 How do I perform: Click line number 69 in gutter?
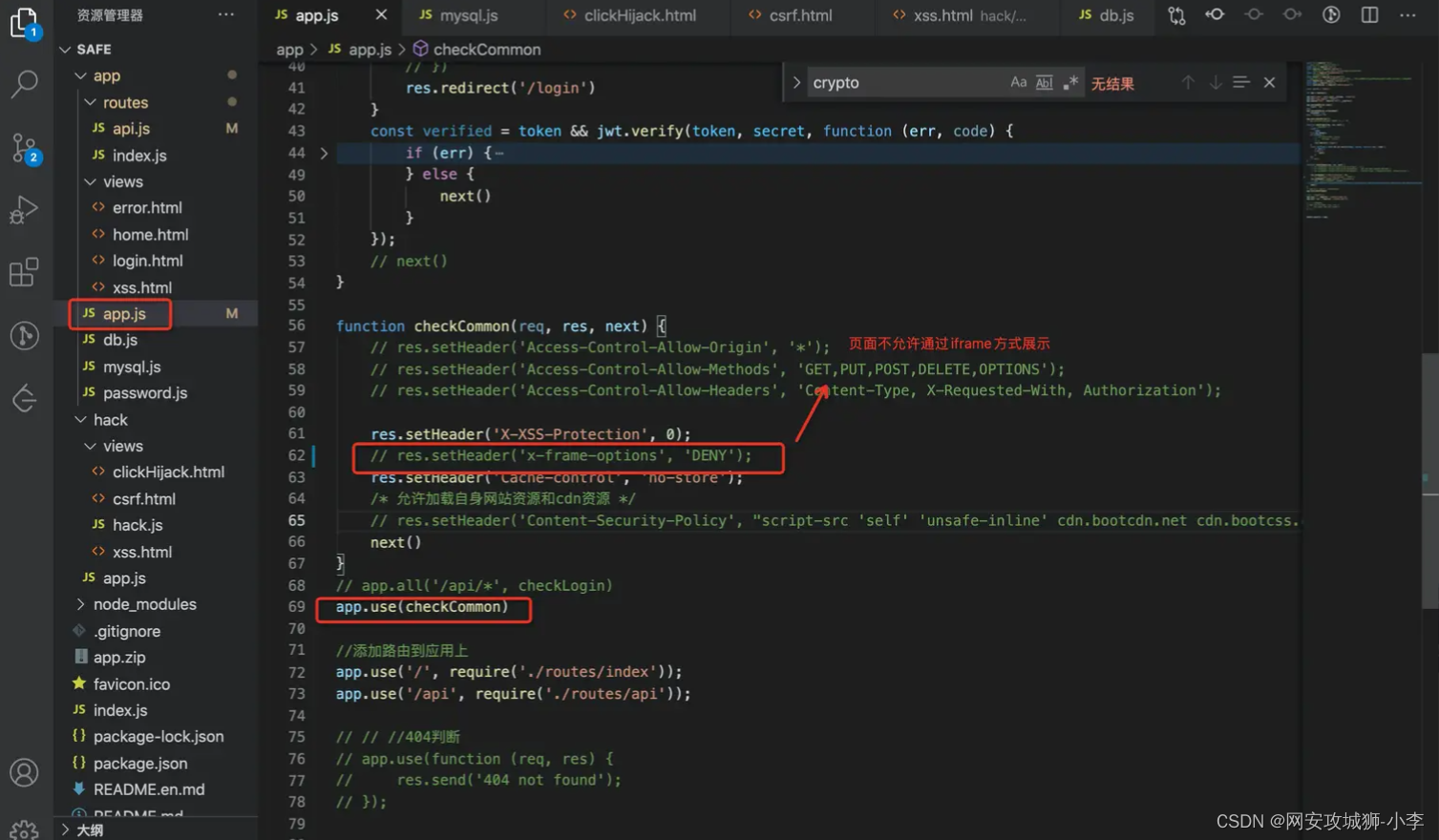pos(296,607)
